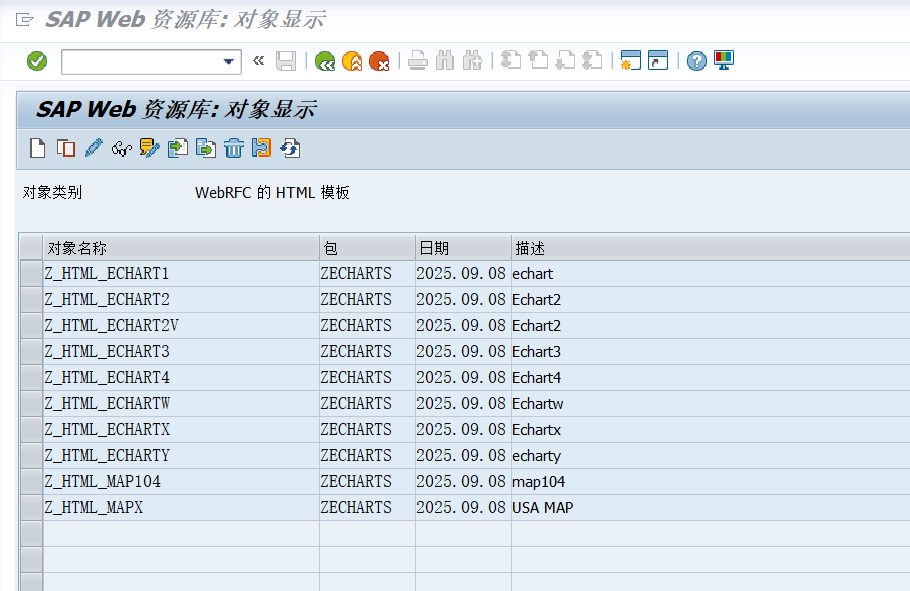Click the Import object icon
The height and width of the screenshot is (591, 910).
tap(178, 148)
